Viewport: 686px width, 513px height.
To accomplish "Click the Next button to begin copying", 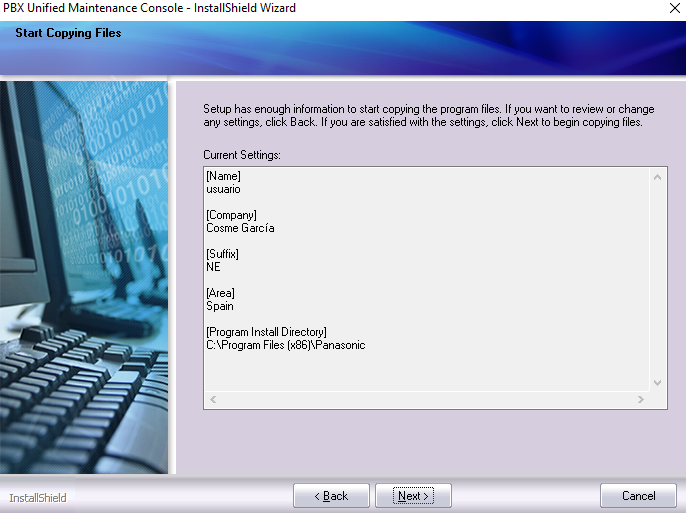I will pyautogui.click(x=413, y=496).
